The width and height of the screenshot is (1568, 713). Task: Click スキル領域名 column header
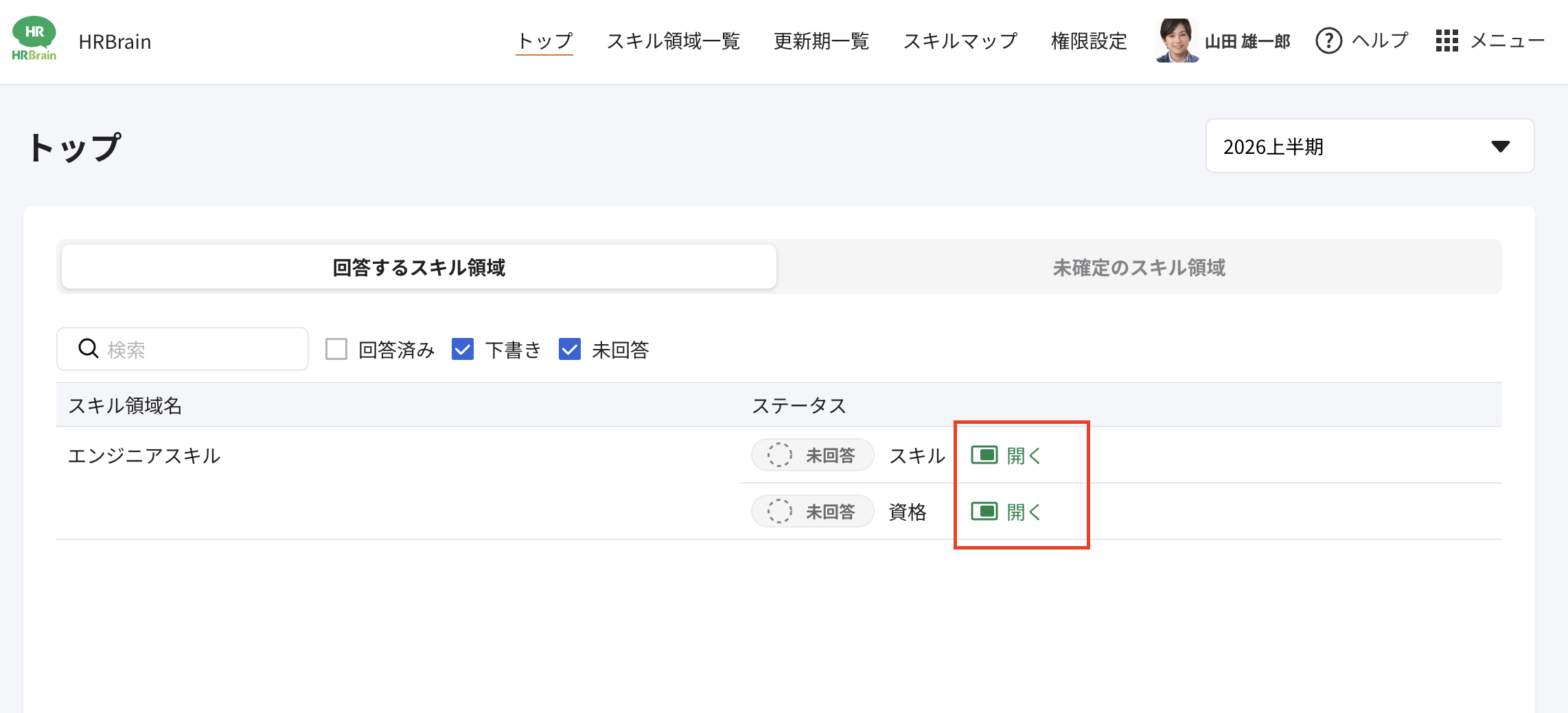[x=125, y=405]
